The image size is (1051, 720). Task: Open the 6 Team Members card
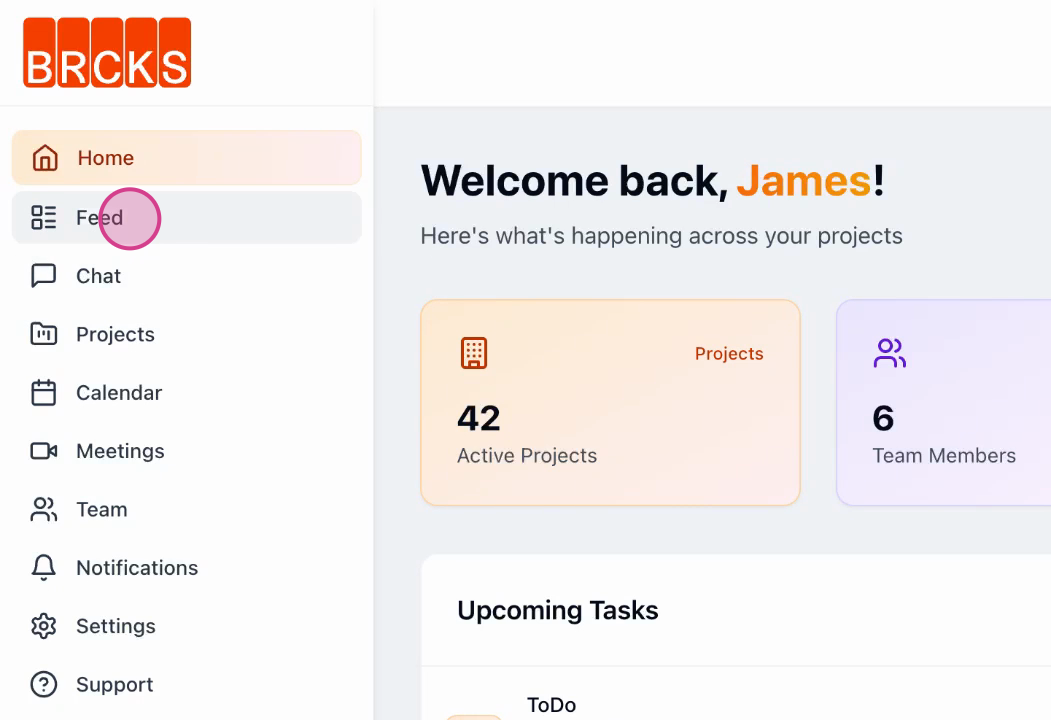click(944, 402)
